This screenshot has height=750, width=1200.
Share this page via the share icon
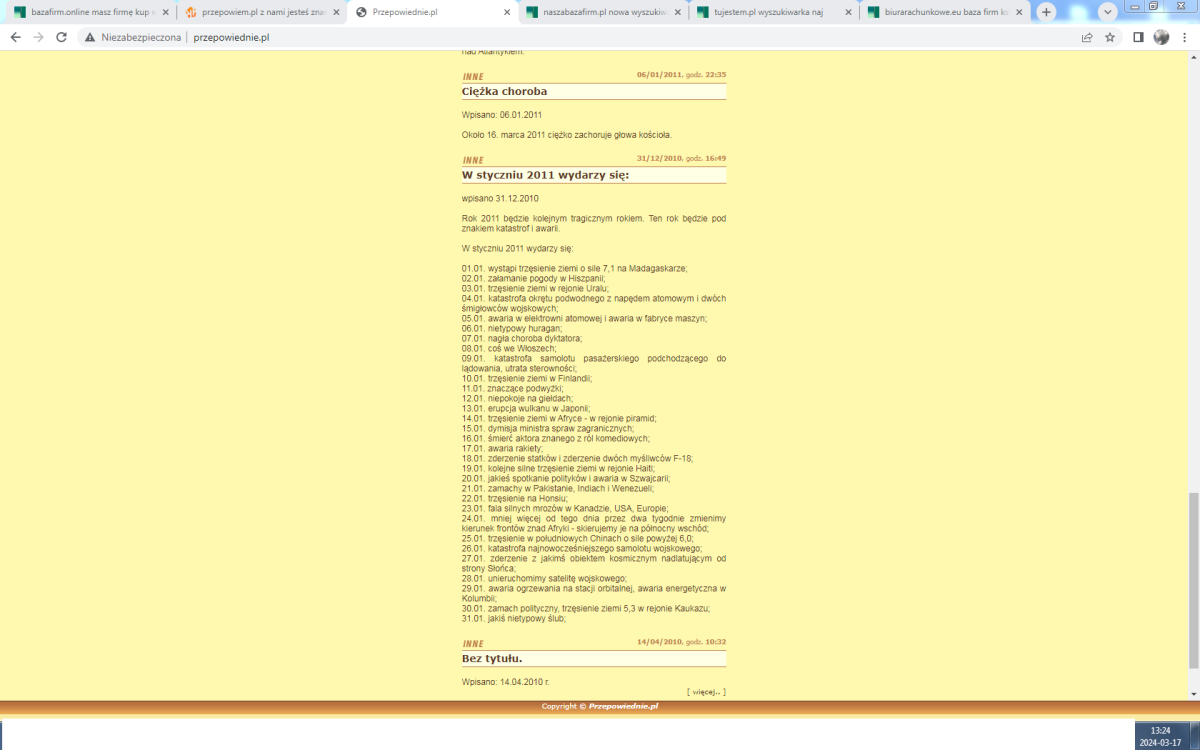(x=1087, y=37)
